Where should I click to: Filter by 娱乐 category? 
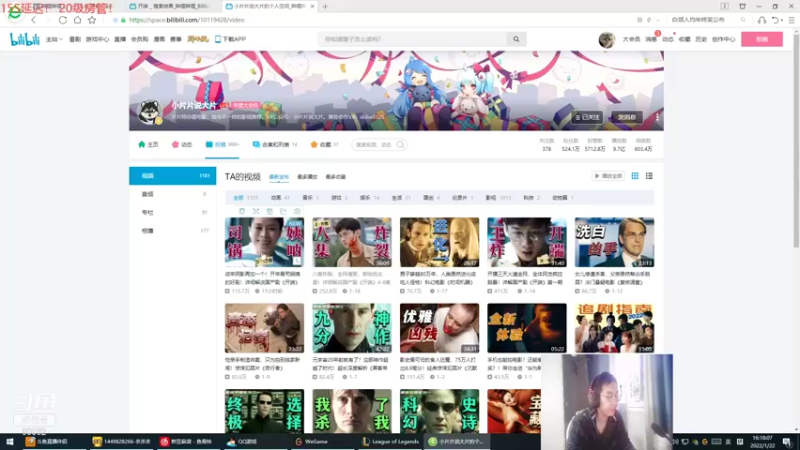point(369,198)
